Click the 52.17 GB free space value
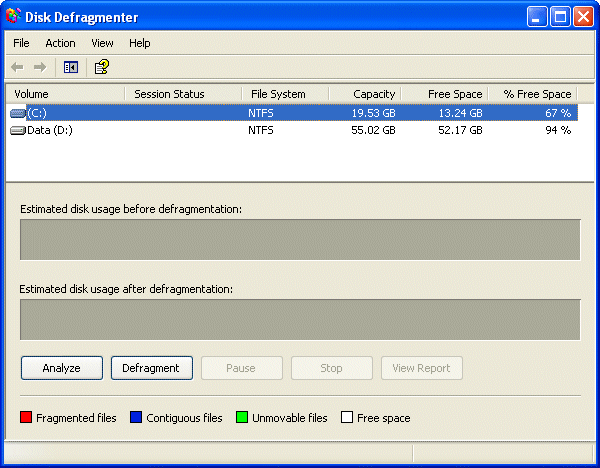 [460, 130]
